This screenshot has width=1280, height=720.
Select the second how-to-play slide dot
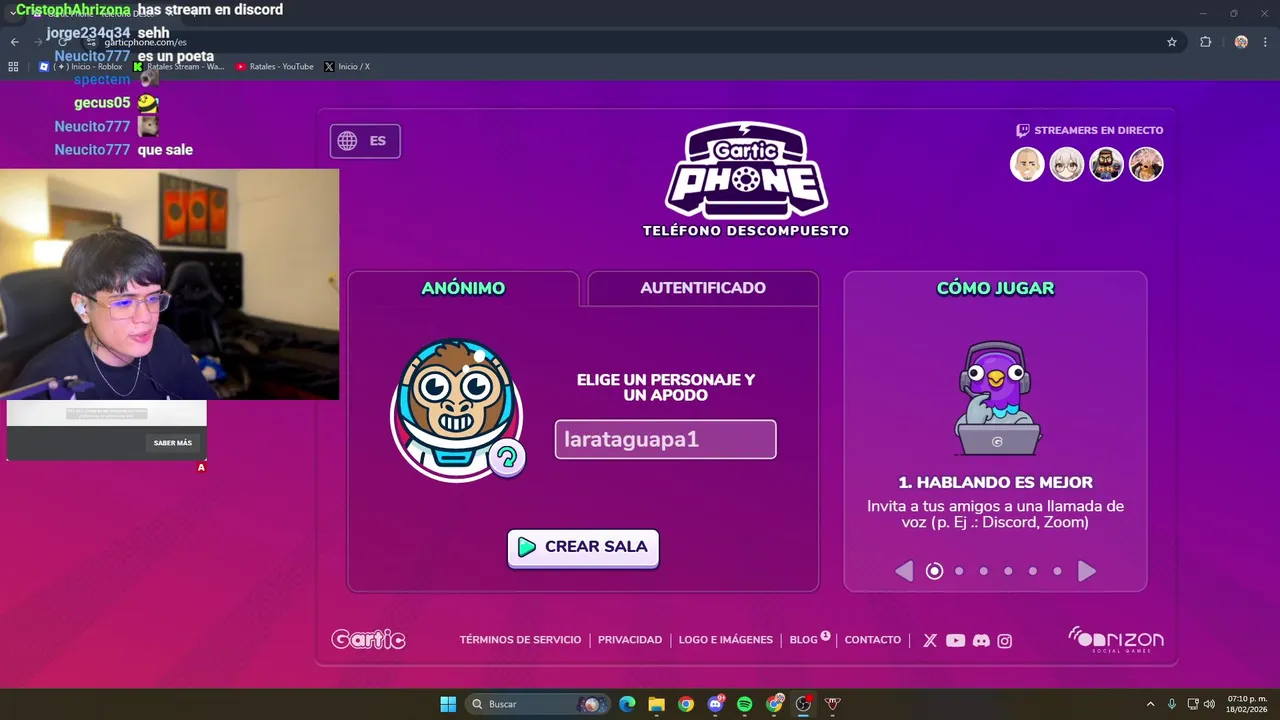pyautogui.click(x=959, y=571)
